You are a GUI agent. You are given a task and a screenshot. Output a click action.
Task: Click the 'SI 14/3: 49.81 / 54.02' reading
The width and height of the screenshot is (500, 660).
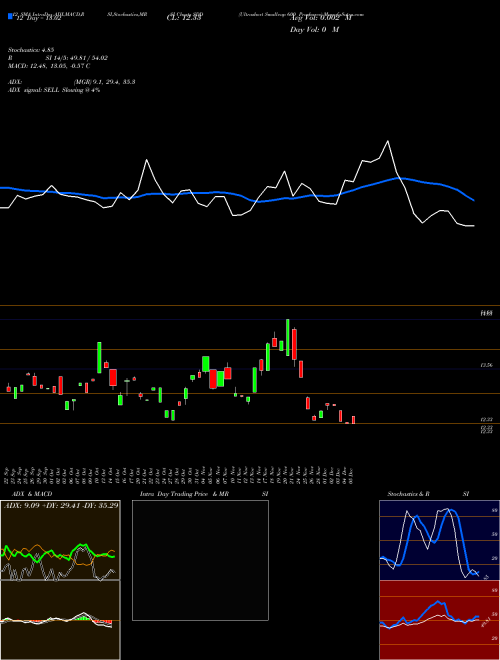coord(77,58)
